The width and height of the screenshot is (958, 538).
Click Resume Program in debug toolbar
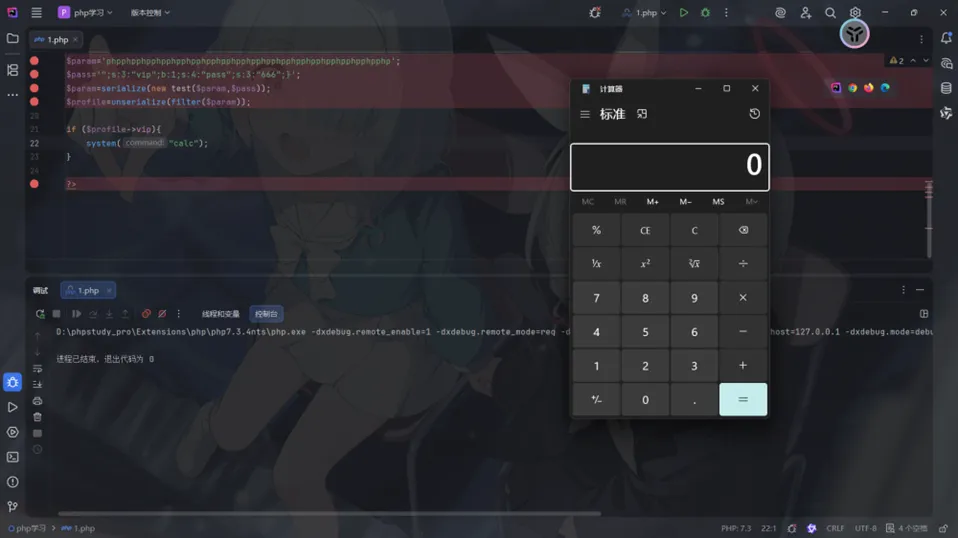76,314
